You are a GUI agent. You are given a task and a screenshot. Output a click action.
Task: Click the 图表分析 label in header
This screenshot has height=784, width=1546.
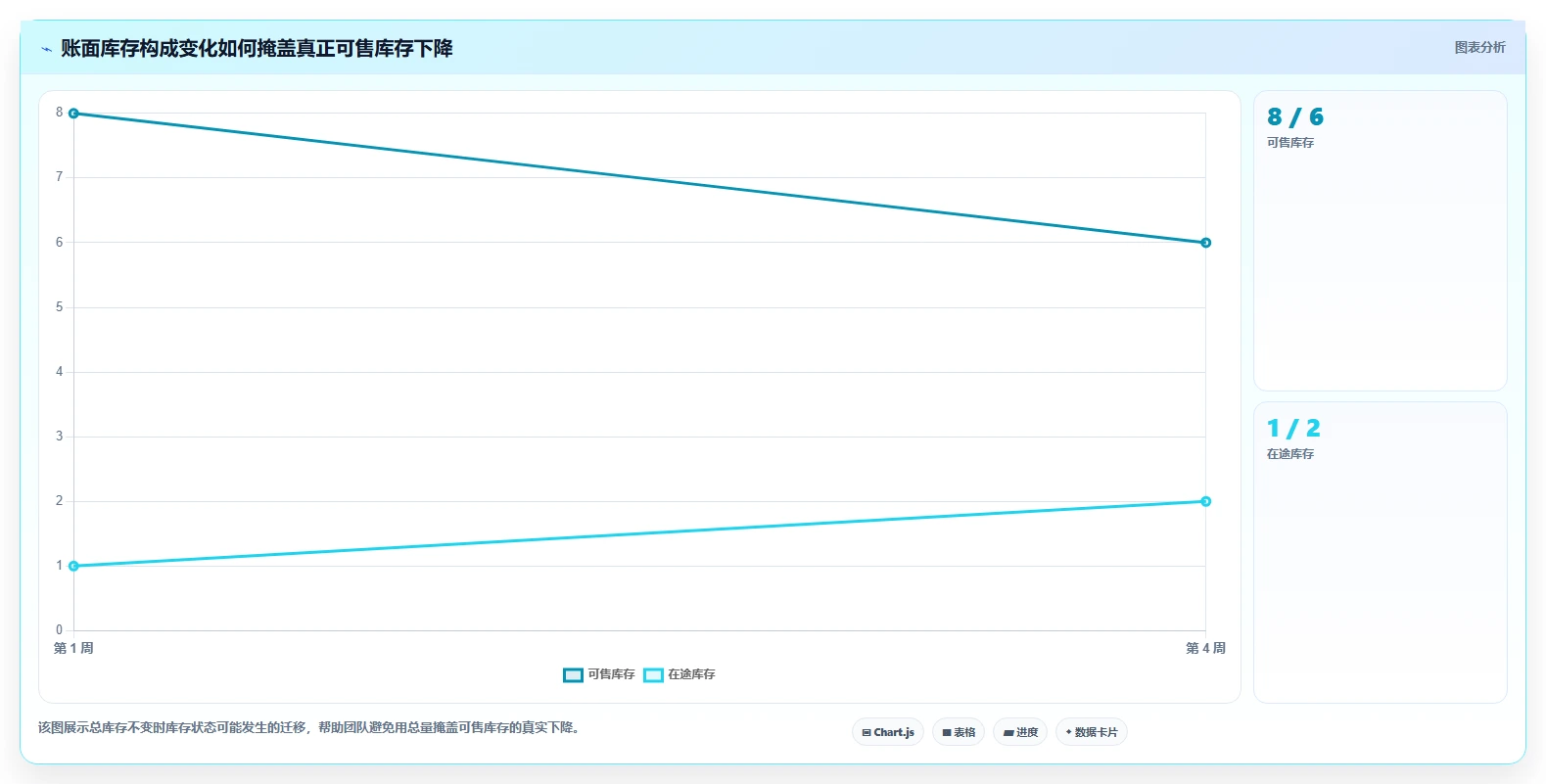click(x=1479, y=47)
